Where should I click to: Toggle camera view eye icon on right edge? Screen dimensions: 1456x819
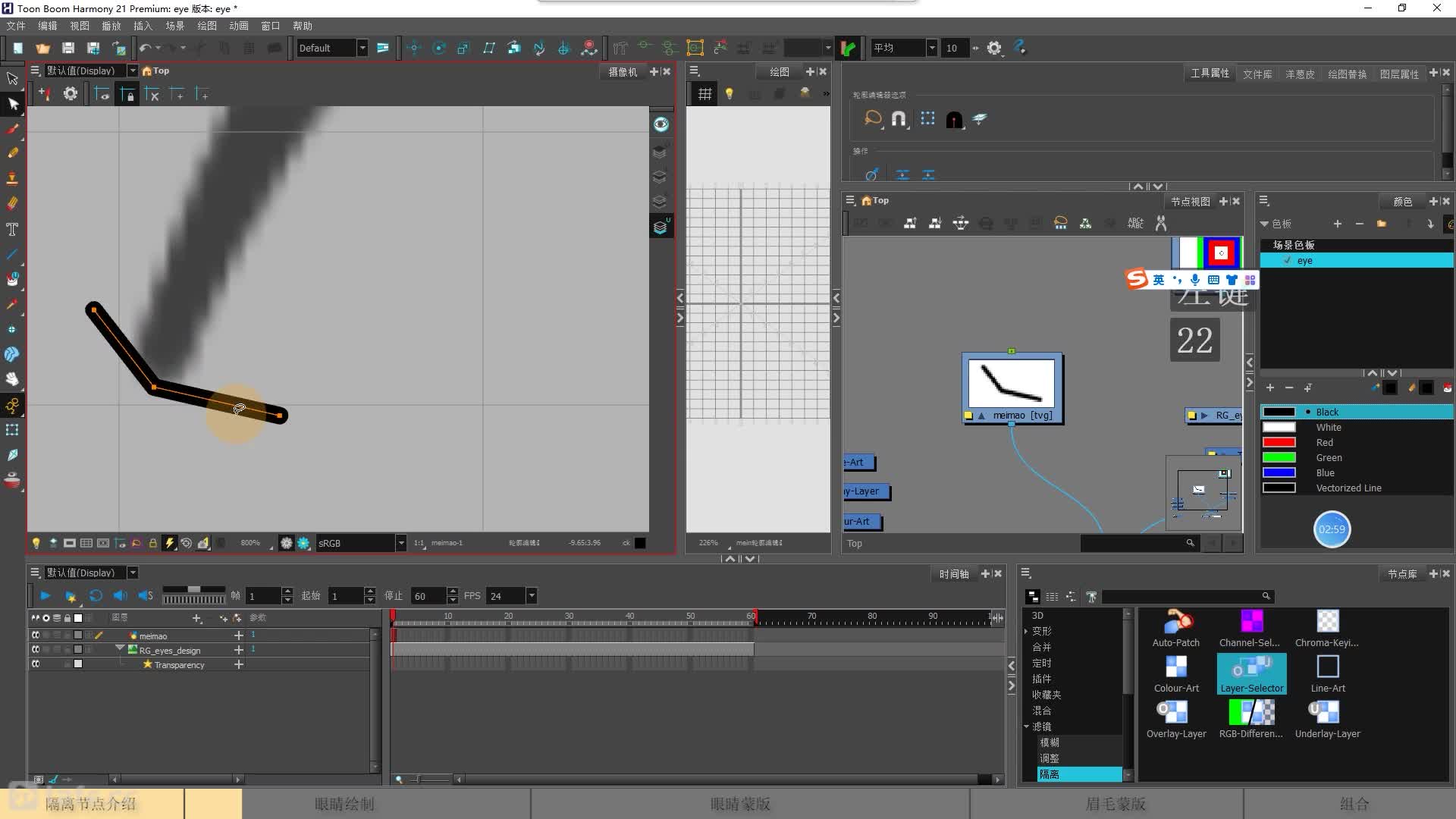tap(661, 124)
